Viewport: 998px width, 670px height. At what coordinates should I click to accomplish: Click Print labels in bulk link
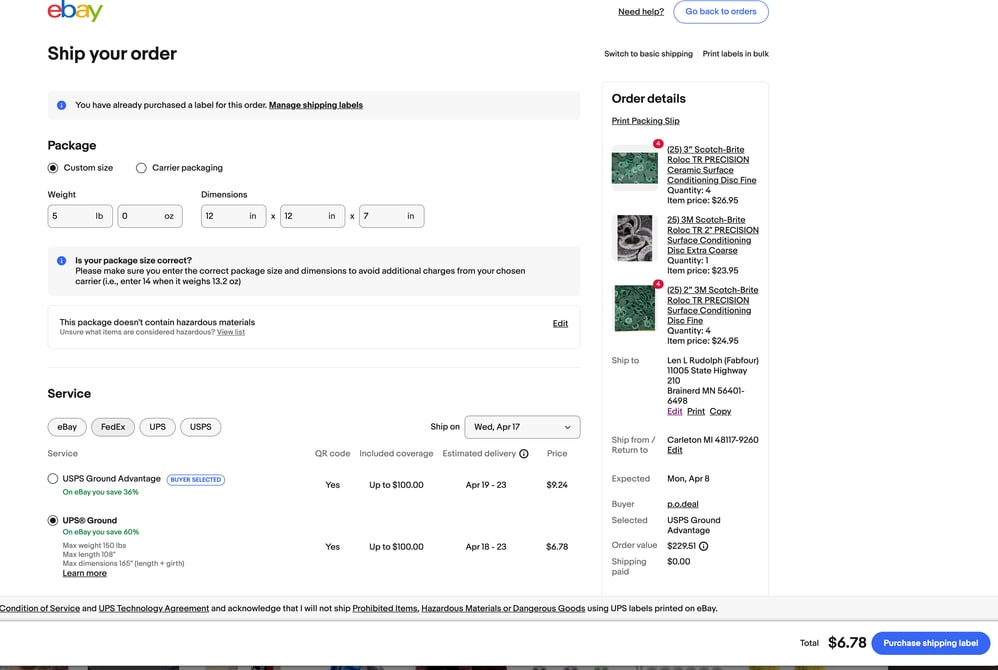click(735, 54)
